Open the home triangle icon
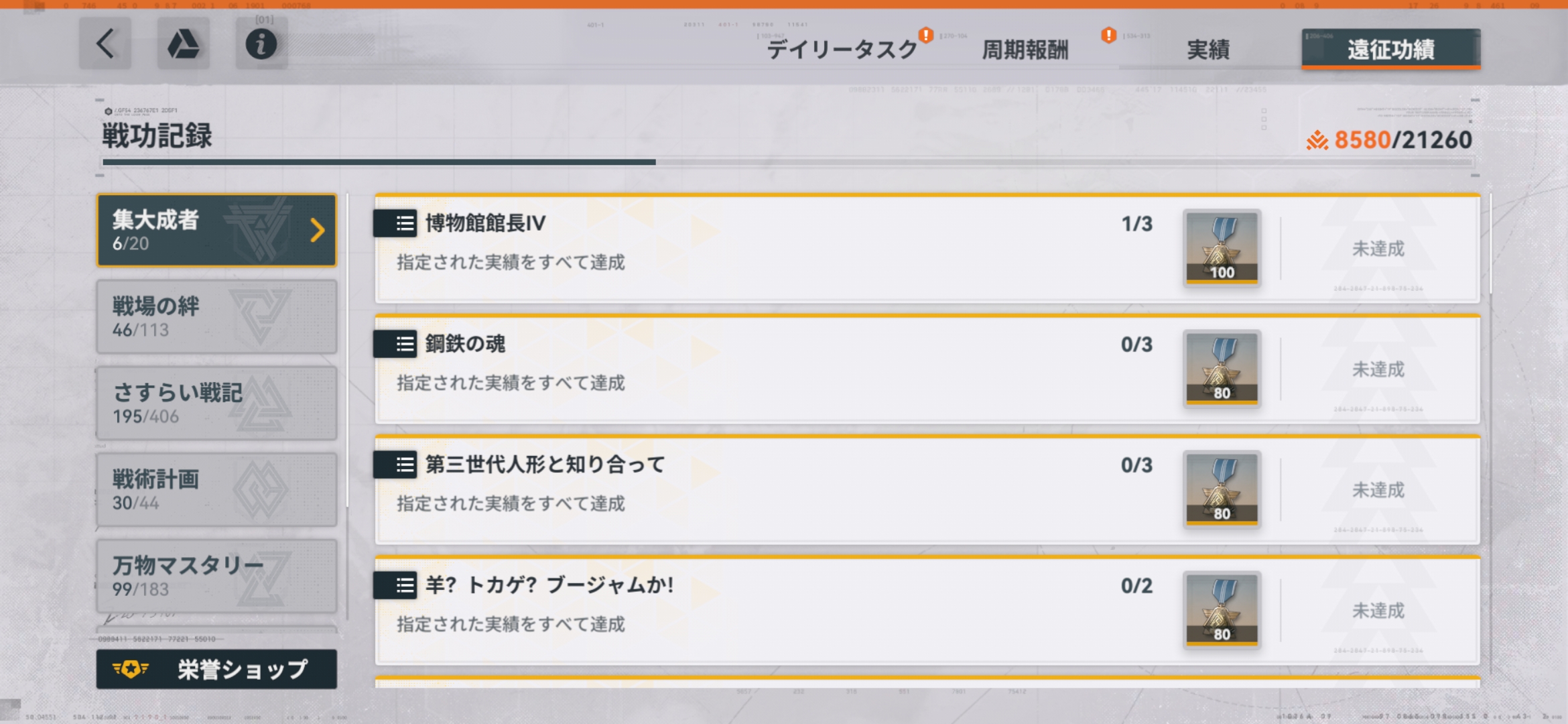This screenshot has height=724, width=1568. [183, 44]
